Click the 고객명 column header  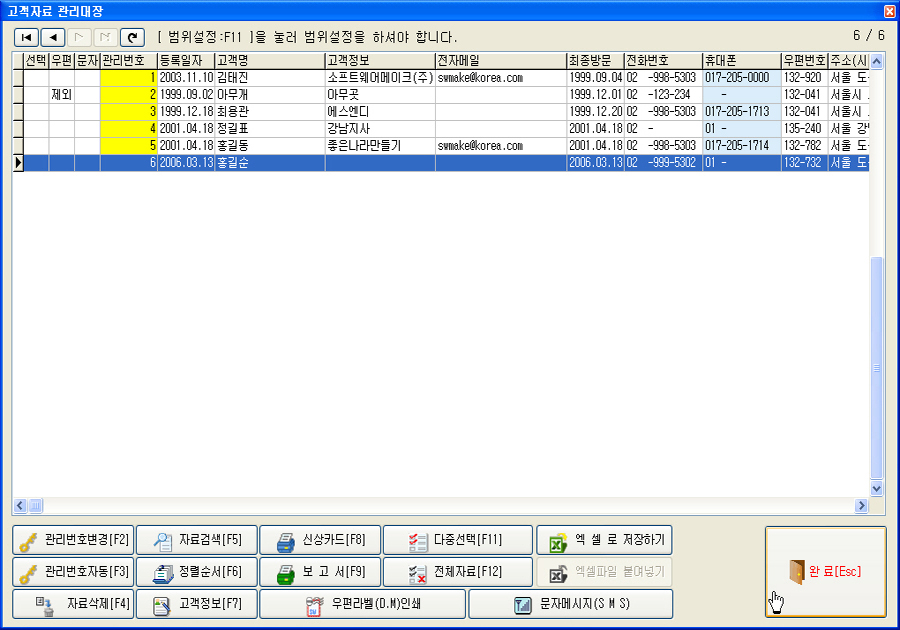[270, 61]
